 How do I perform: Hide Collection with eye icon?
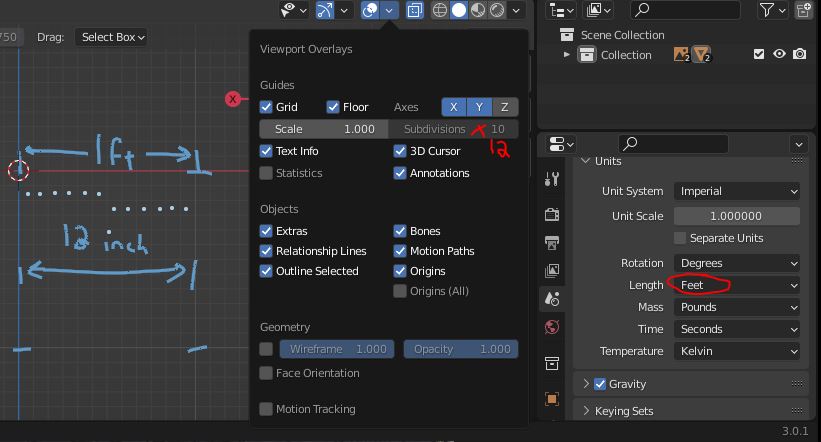point(779,54)
